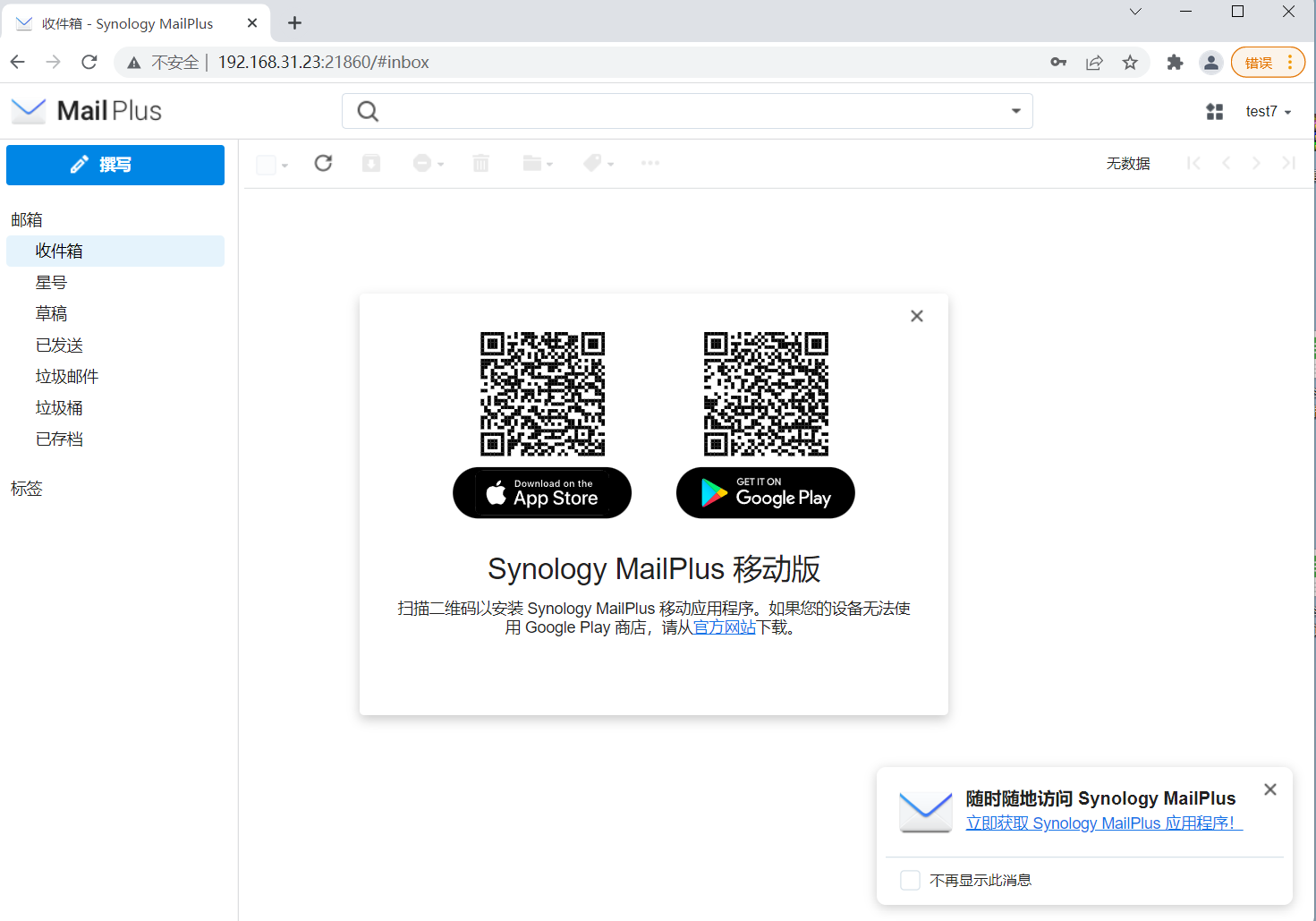Click the Google Play QR code
The height and width of the screenshot is (921, 1316).
pos(766,394)
